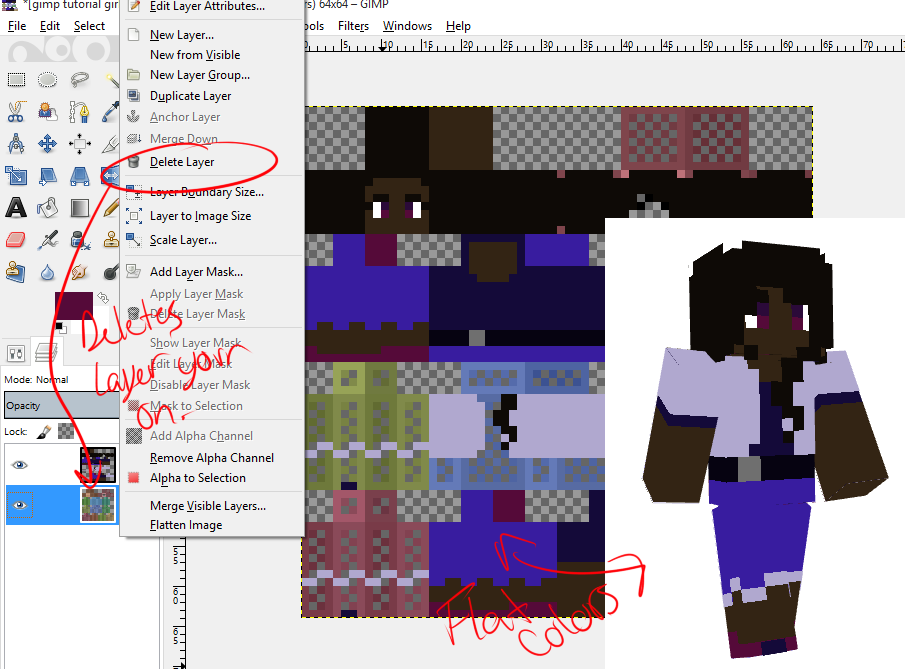
Task: Click New from Visible
Action: (212, 55)
